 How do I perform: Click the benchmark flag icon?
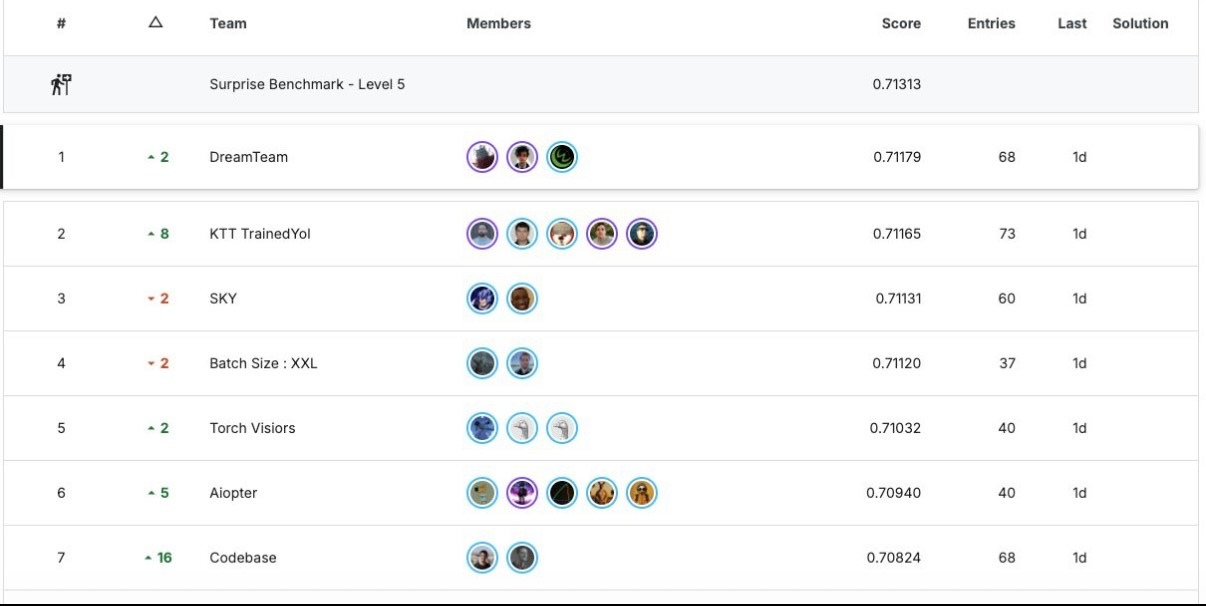pyautogui.click(x=61, y=85)
